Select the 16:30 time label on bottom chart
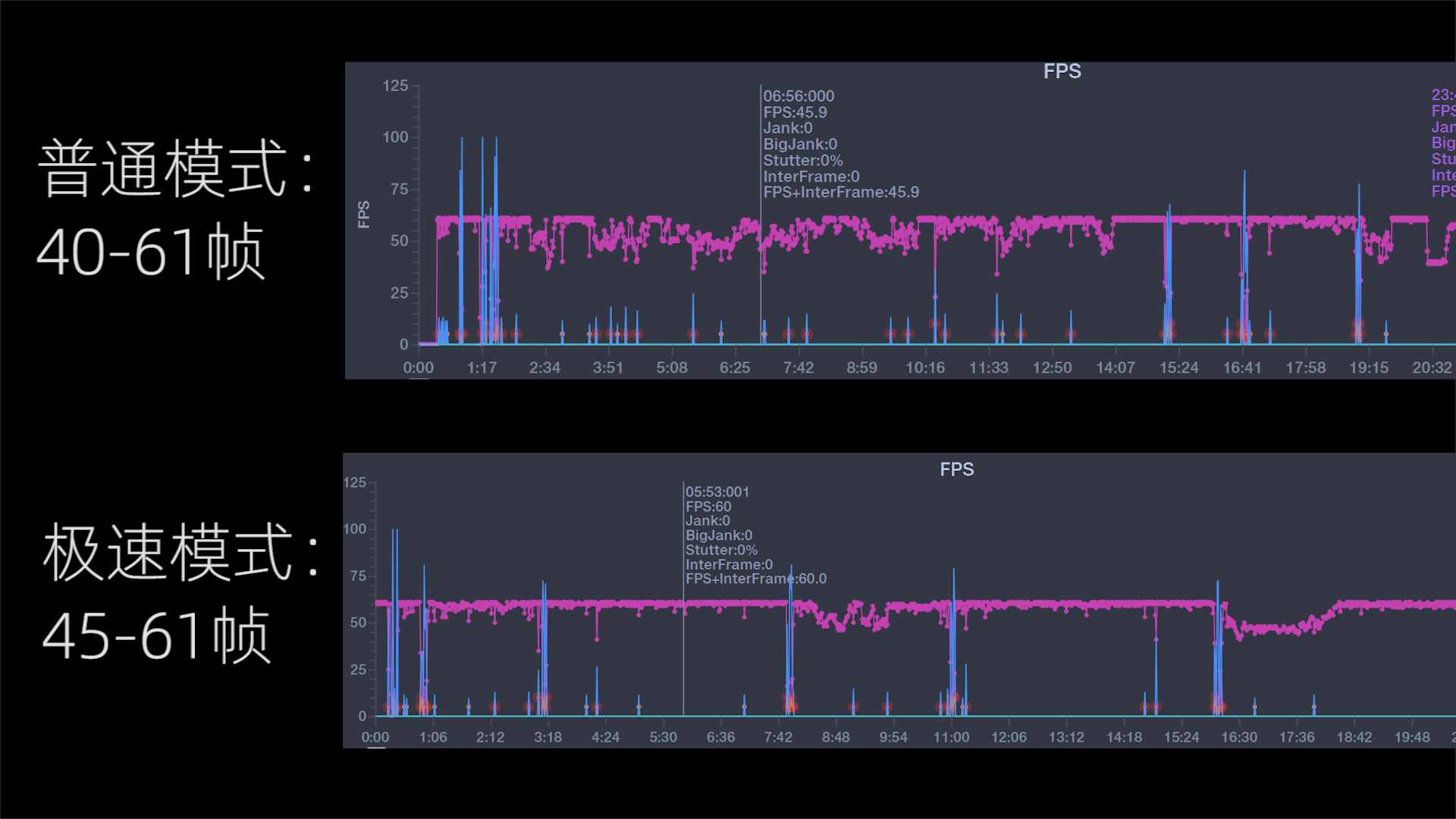The width and height of the screenshot is (1456, 819). [1239, 737]
